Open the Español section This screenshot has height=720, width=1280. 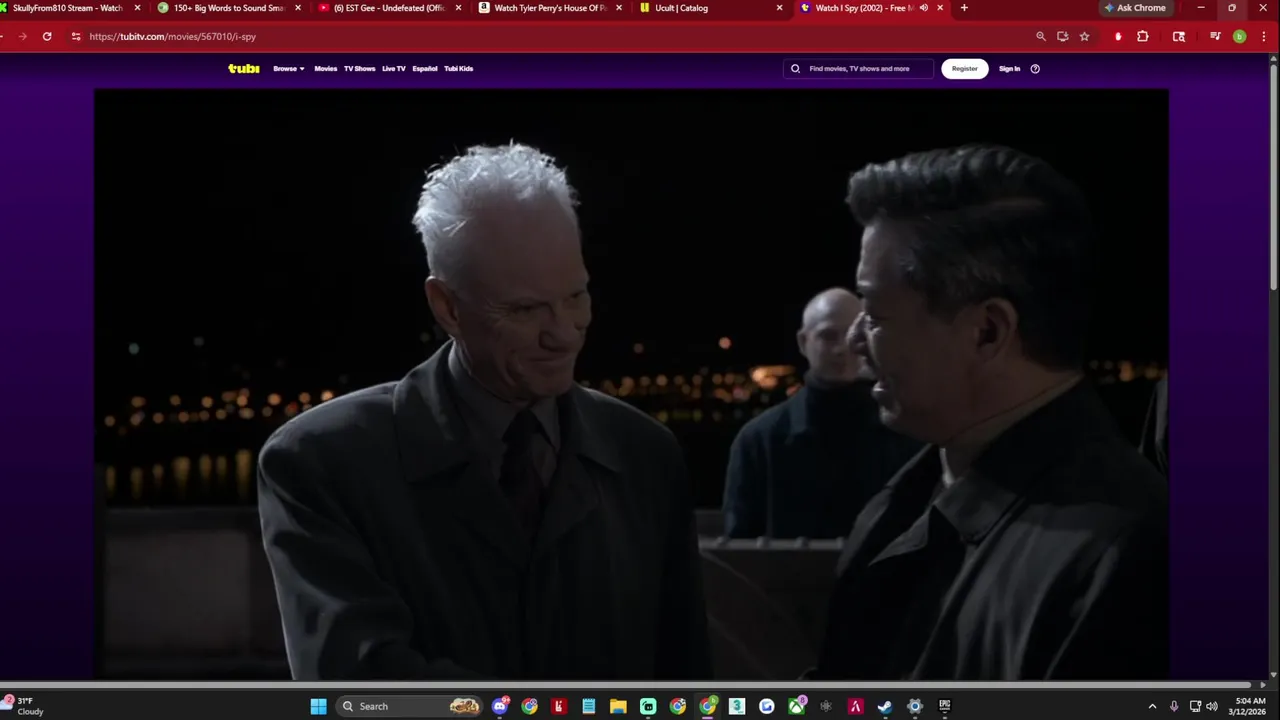pyautogui.click(x=425, y=69)
